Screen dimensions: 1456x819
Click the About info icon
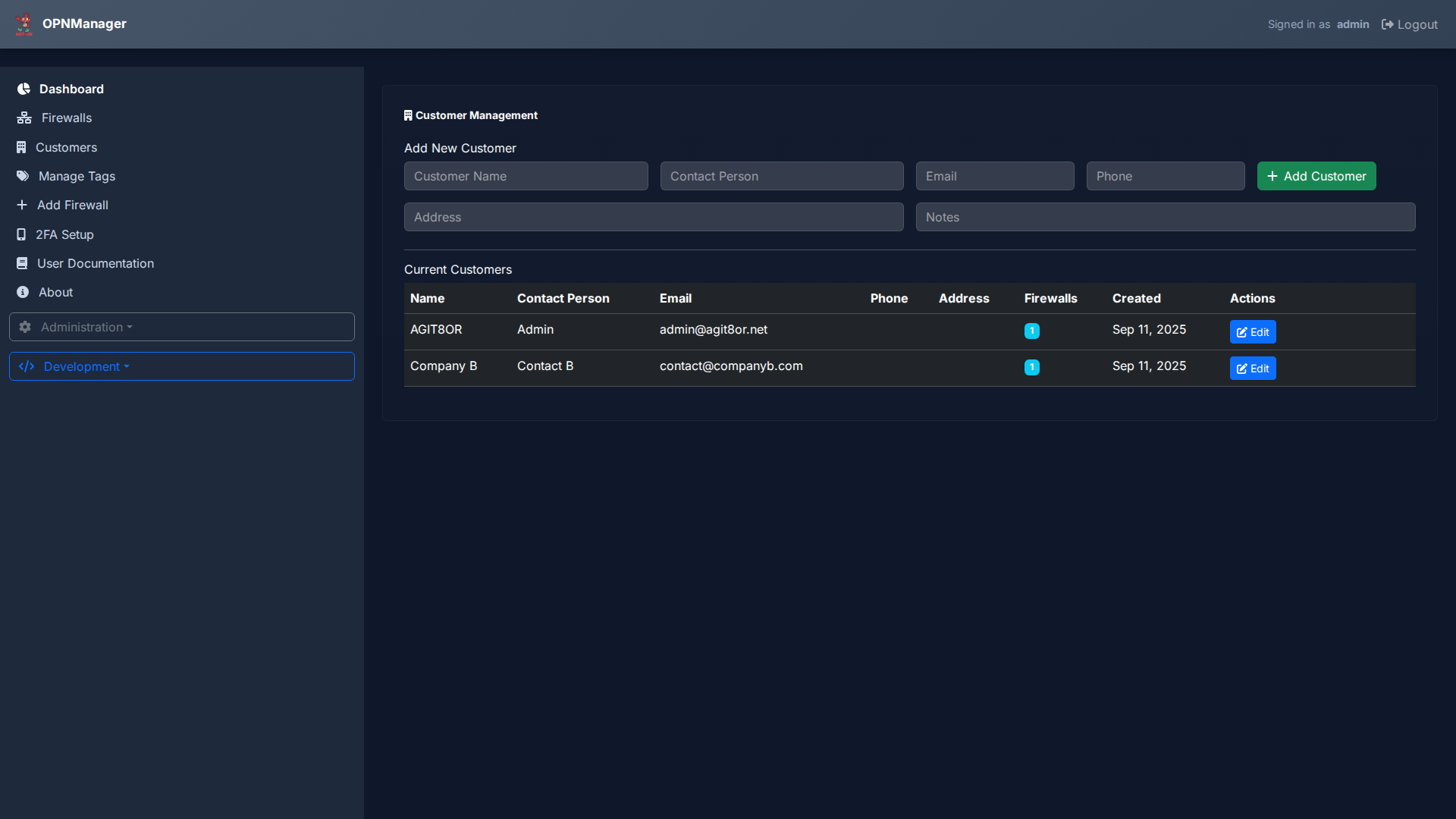tap(23, 292)
